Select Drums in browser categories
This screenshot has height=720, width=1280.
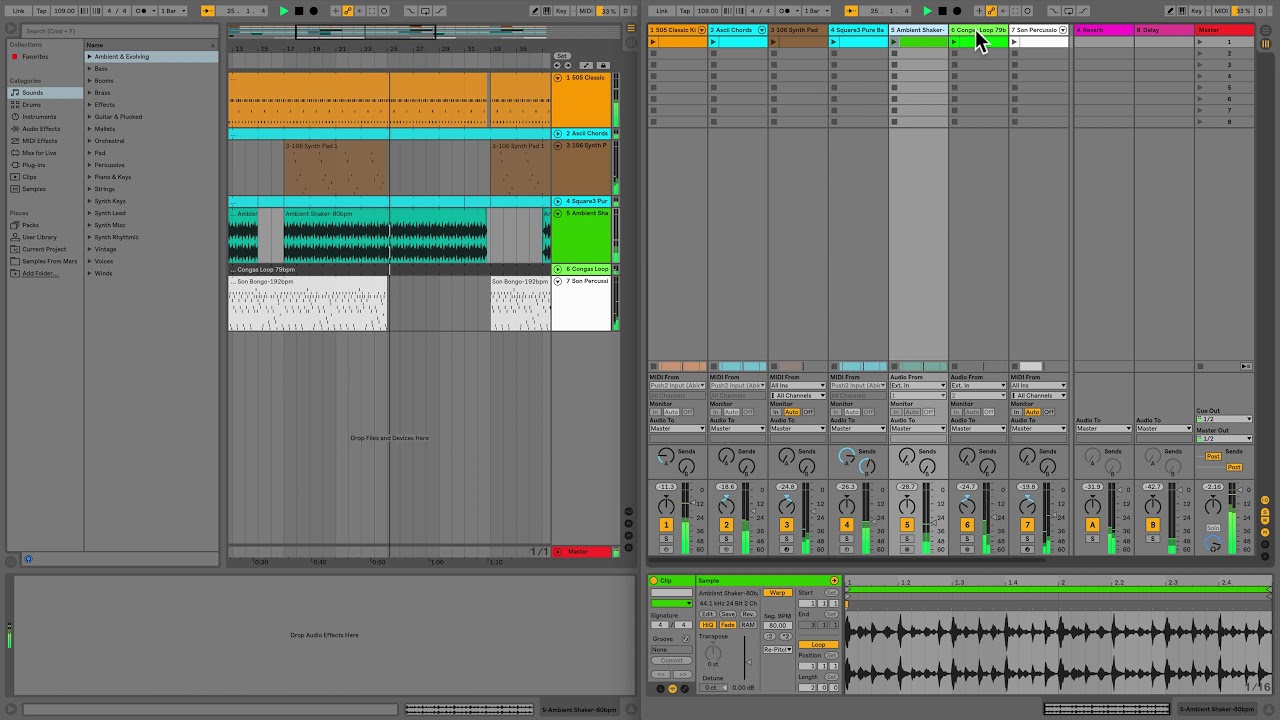[x=32, y=105]
